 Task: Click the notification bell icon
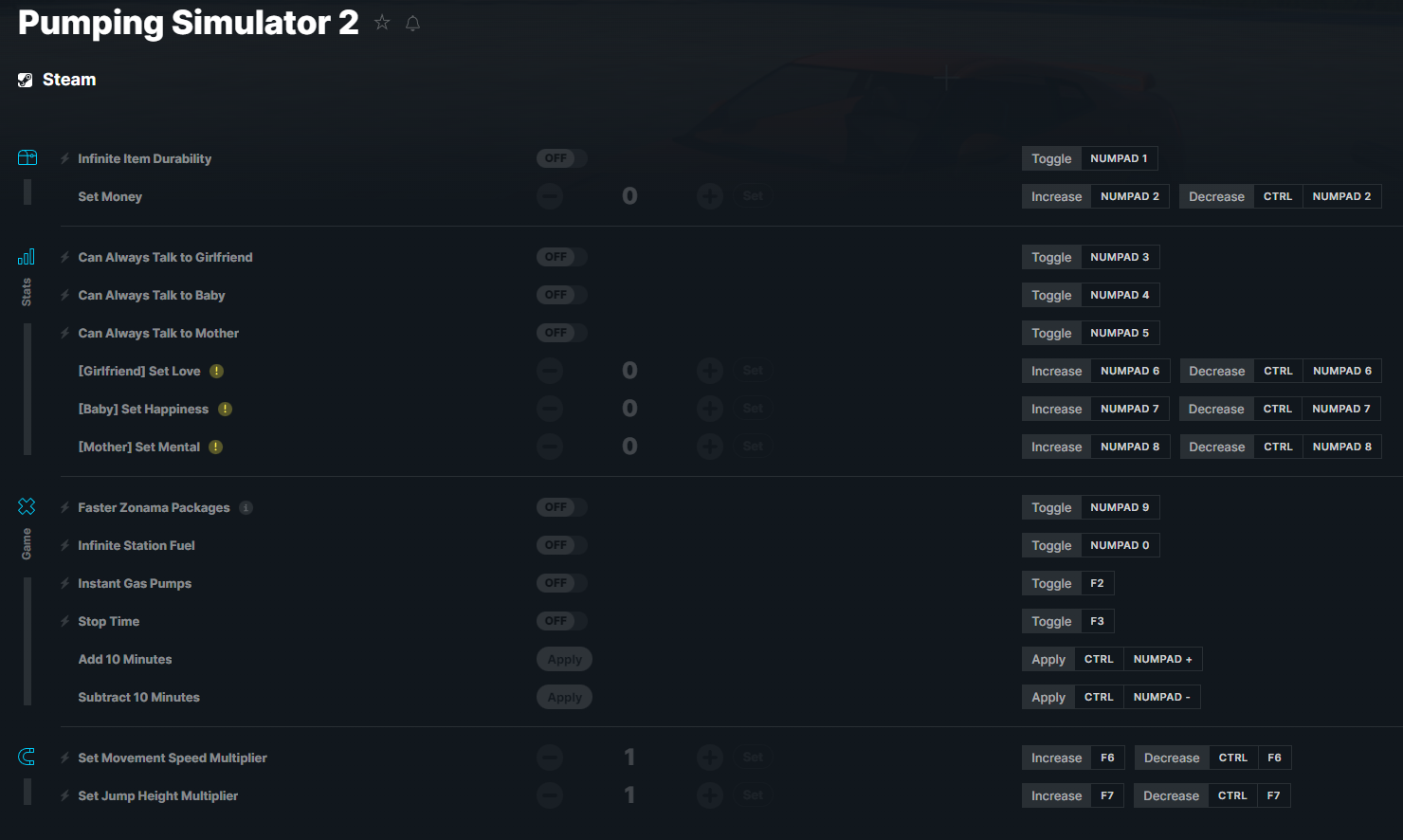pyautogui.click(x=412, y=23)
